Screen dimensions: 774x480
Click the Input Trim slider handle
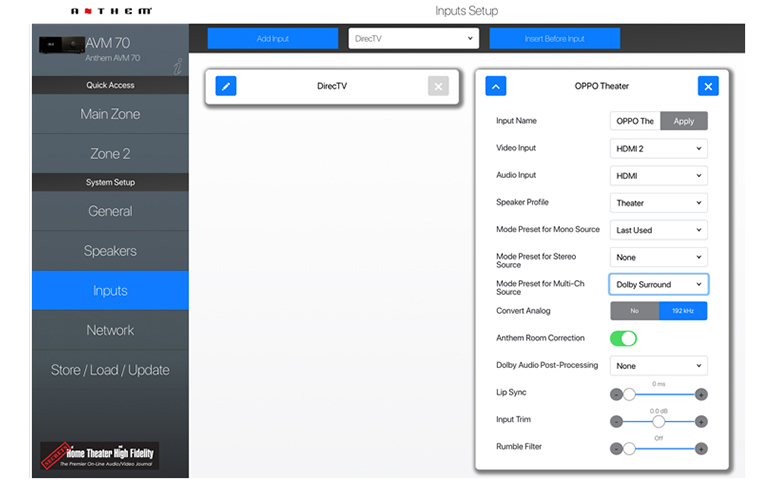click(658, 421)
